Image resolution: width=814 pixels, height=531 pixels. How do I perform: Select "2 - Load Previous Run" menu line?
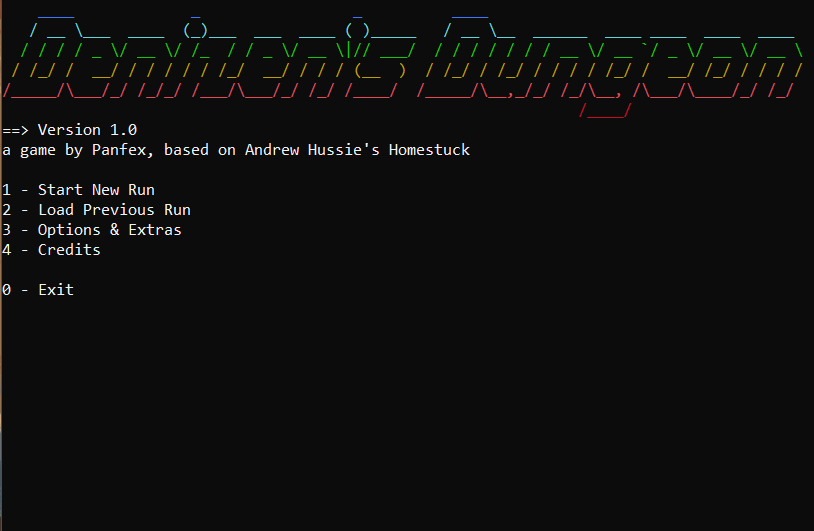(x=97, y=210)
